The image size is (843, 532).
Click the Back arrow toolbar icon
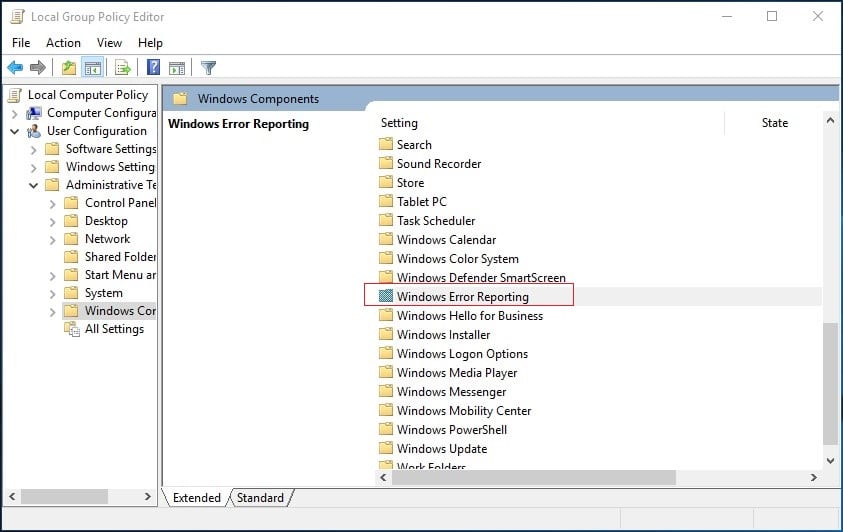[15, 68]
